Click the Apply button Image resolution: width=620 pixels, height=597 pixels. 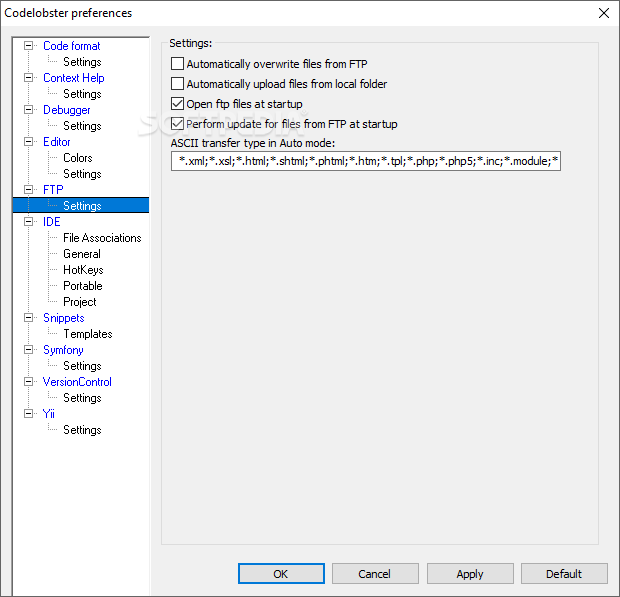(x=470, y=574)
